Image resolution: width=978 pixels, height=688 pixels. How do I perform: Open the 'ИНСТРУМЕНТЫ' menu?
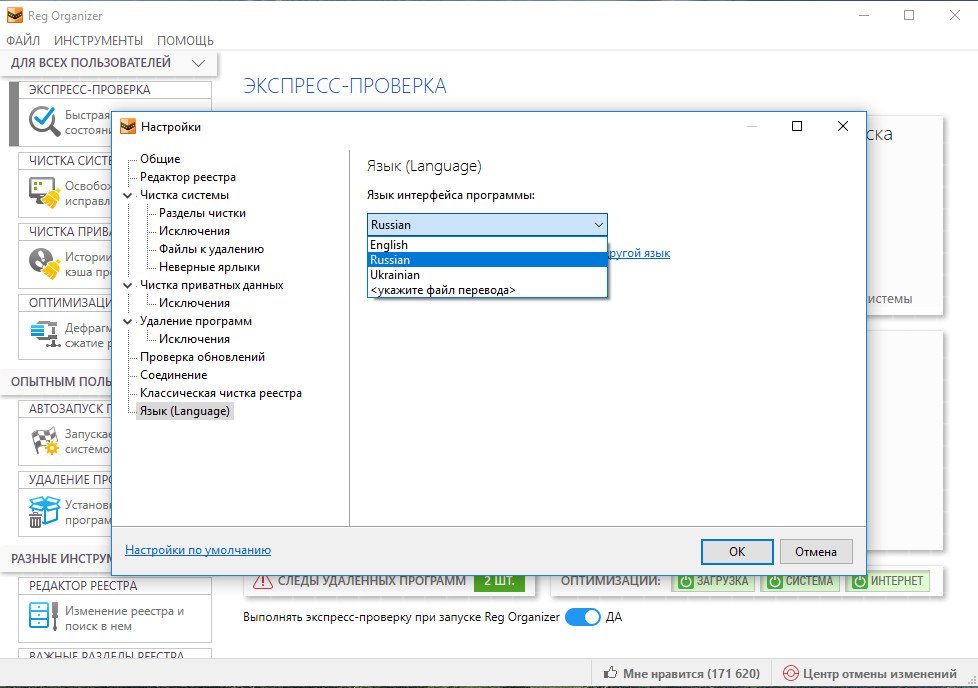pyautogui.click(x=98, y=41)
